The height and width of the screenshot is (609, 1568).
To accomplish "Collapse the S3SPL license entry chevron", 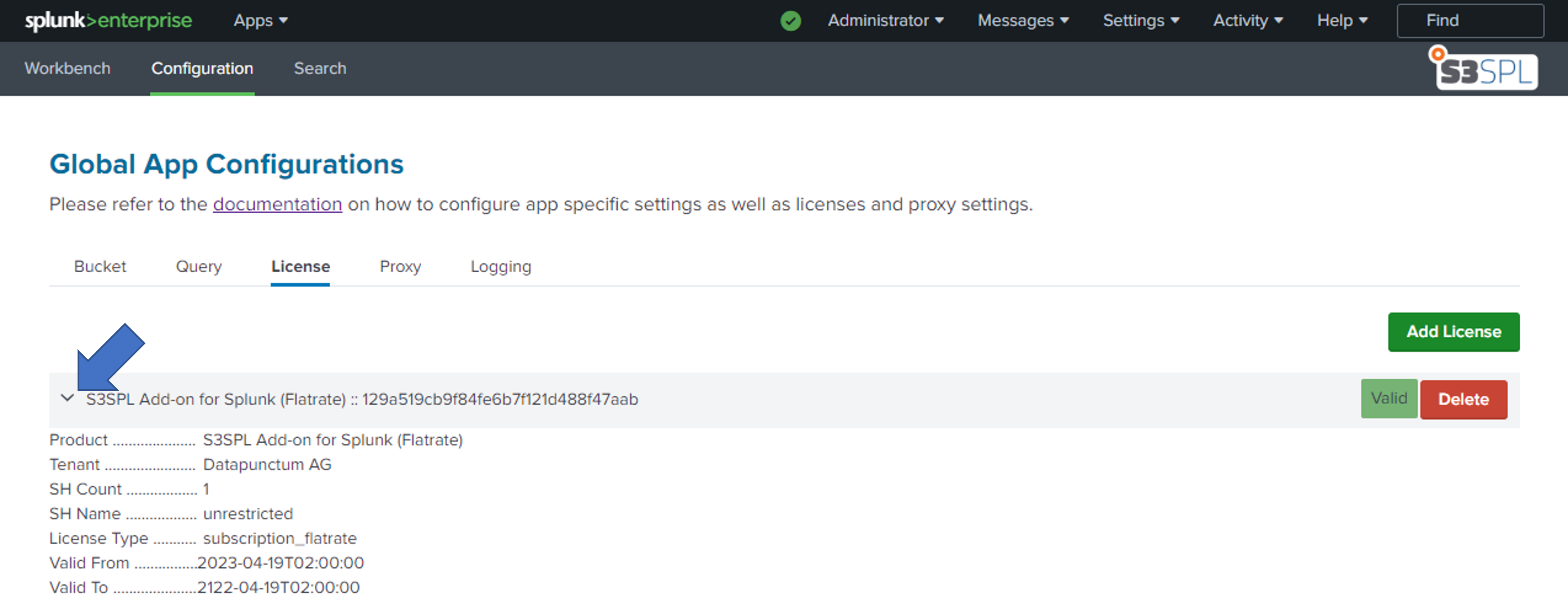I will [68, 399].
